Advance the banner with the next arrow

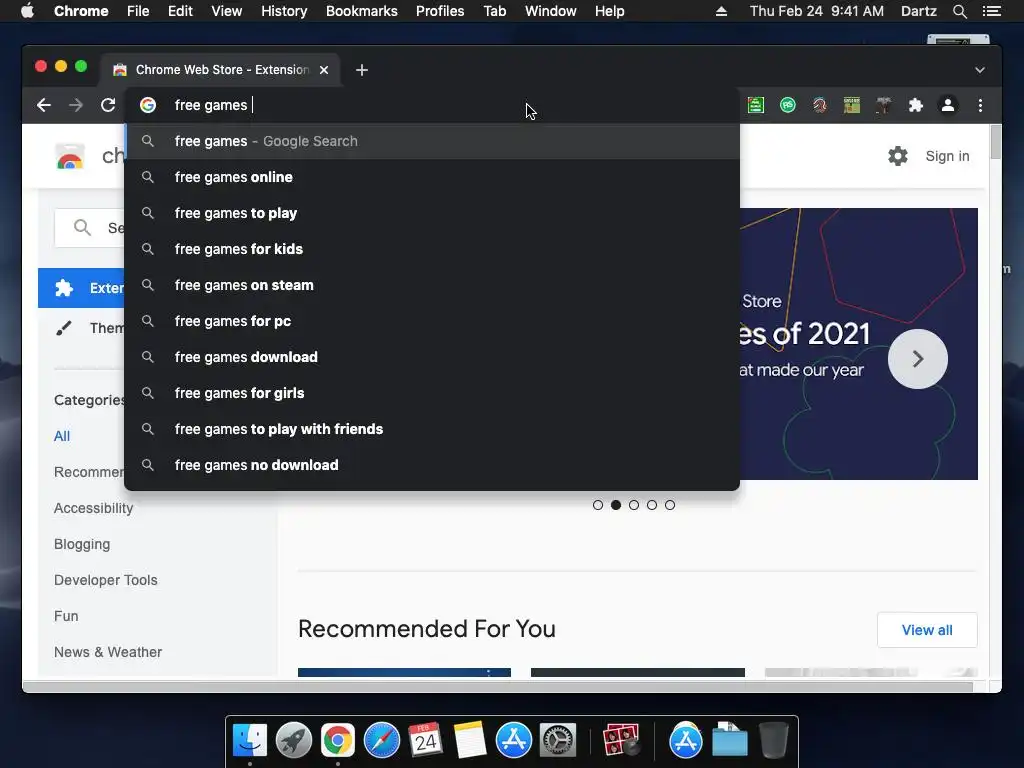[918, 359]
